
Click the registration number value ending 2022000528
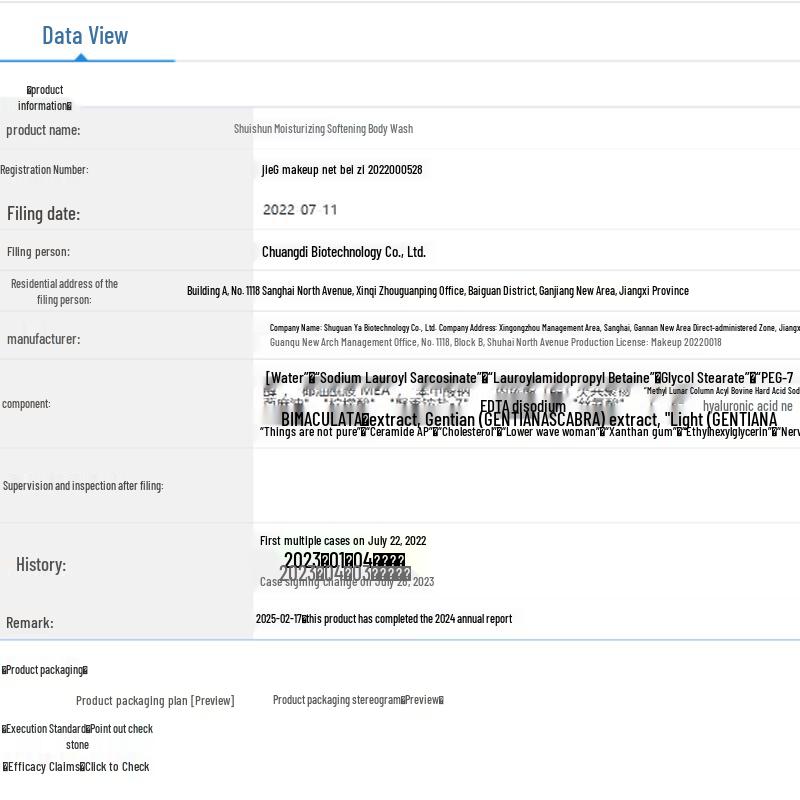point(342,170)
